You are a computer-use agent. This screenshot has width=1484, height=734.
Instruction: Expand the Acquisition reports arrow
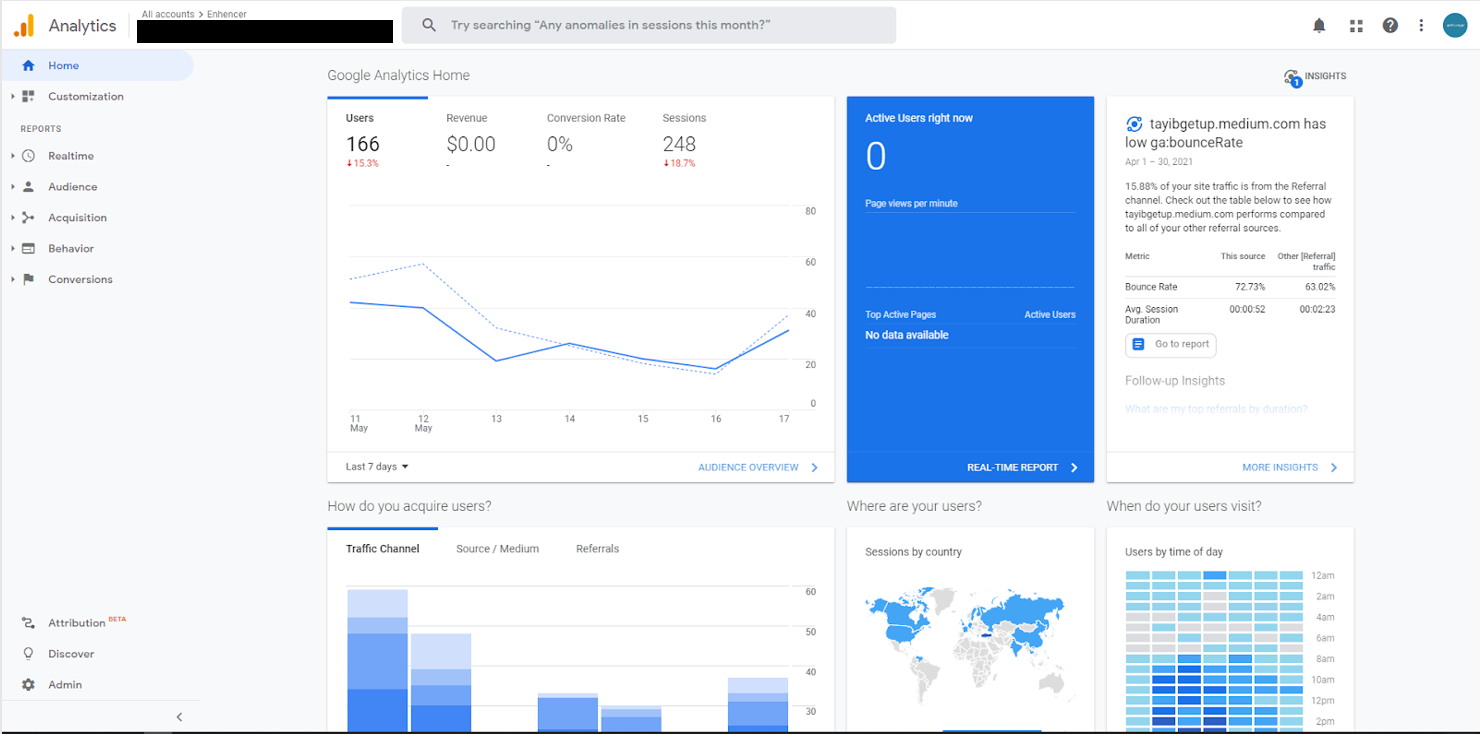[x=13, y=218]
